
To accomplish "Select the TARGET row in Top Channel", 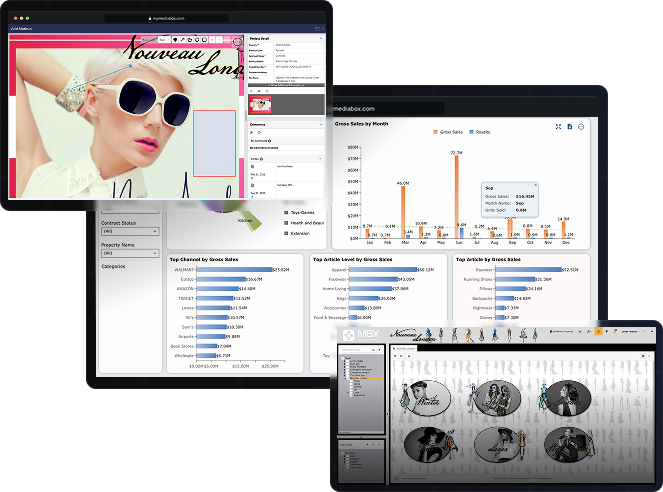I will tap(214, 298).
